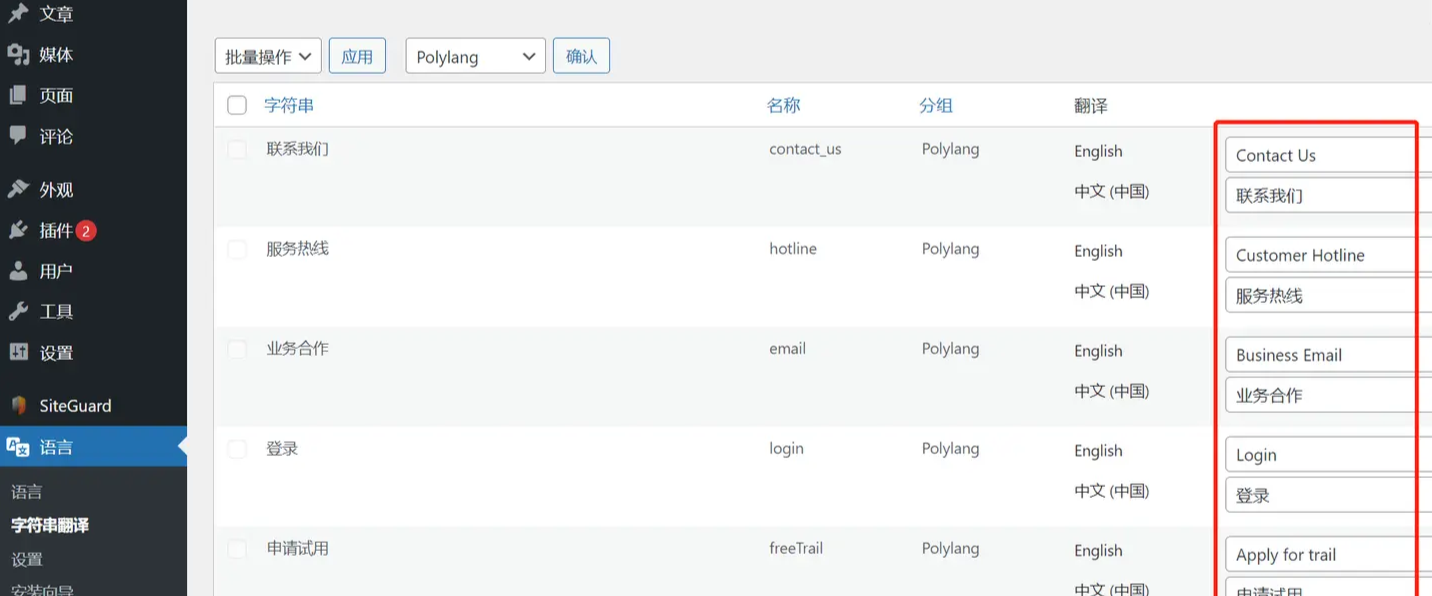This screenshot has height=596, width=1432.
Task: Open the 设置 submenu item under 语言
Action: [27, 559]
